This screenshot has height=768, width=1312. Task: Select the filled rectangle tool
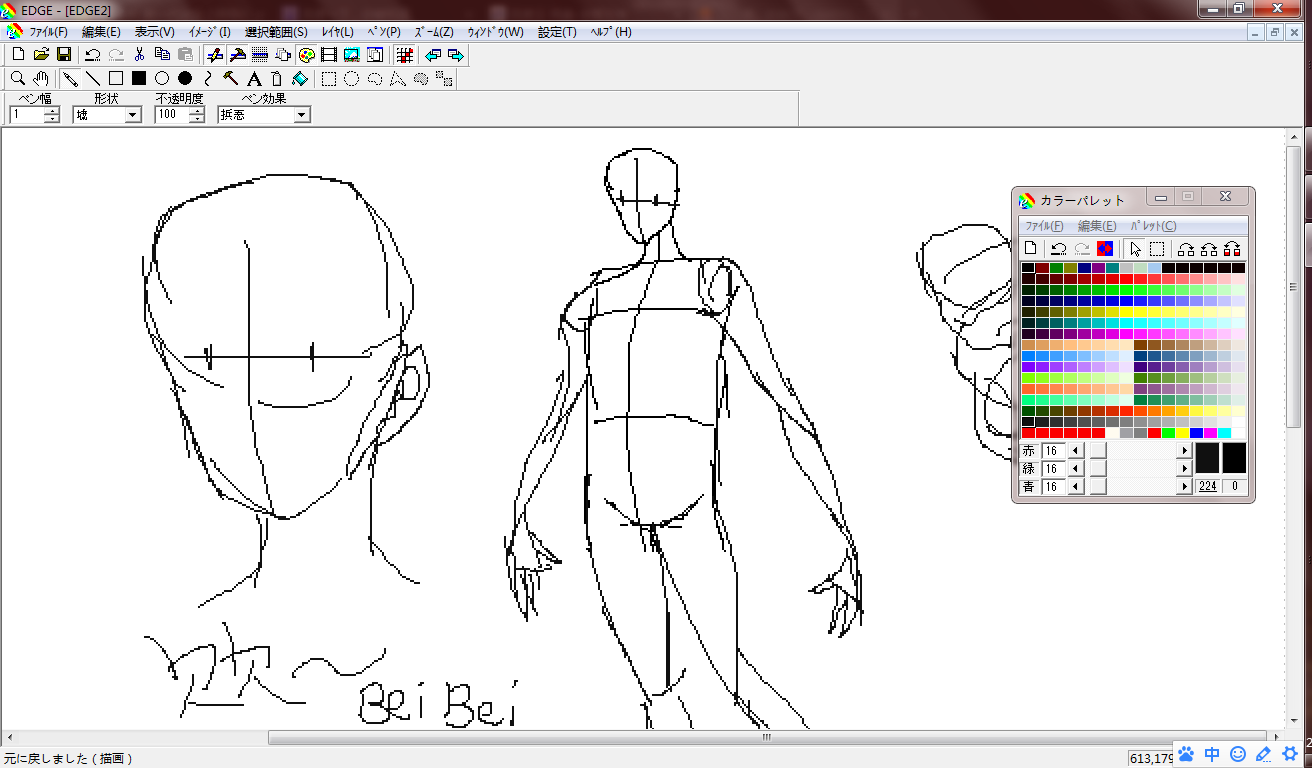(x=139, y=78)
